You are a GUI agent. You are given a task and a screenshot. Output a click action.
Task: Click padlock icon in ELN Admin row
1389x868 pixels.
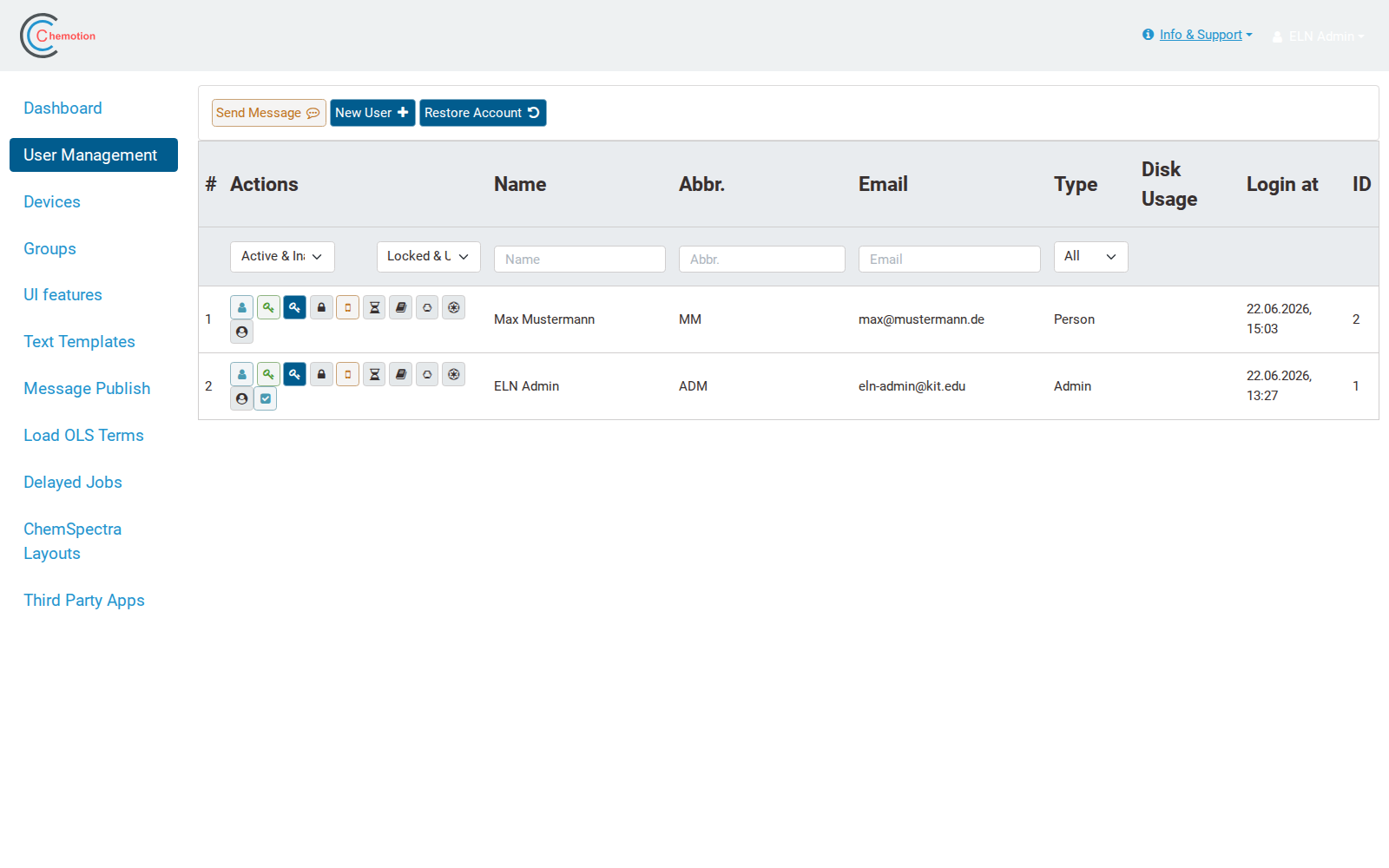321,374
